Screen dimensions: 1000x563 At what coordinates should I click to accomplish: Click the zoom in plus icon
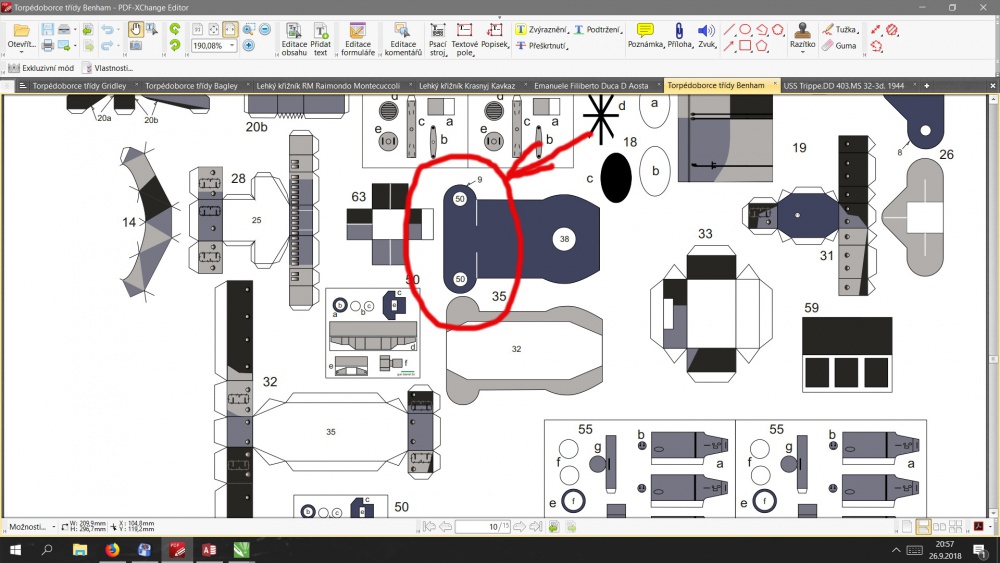point(249,45)
